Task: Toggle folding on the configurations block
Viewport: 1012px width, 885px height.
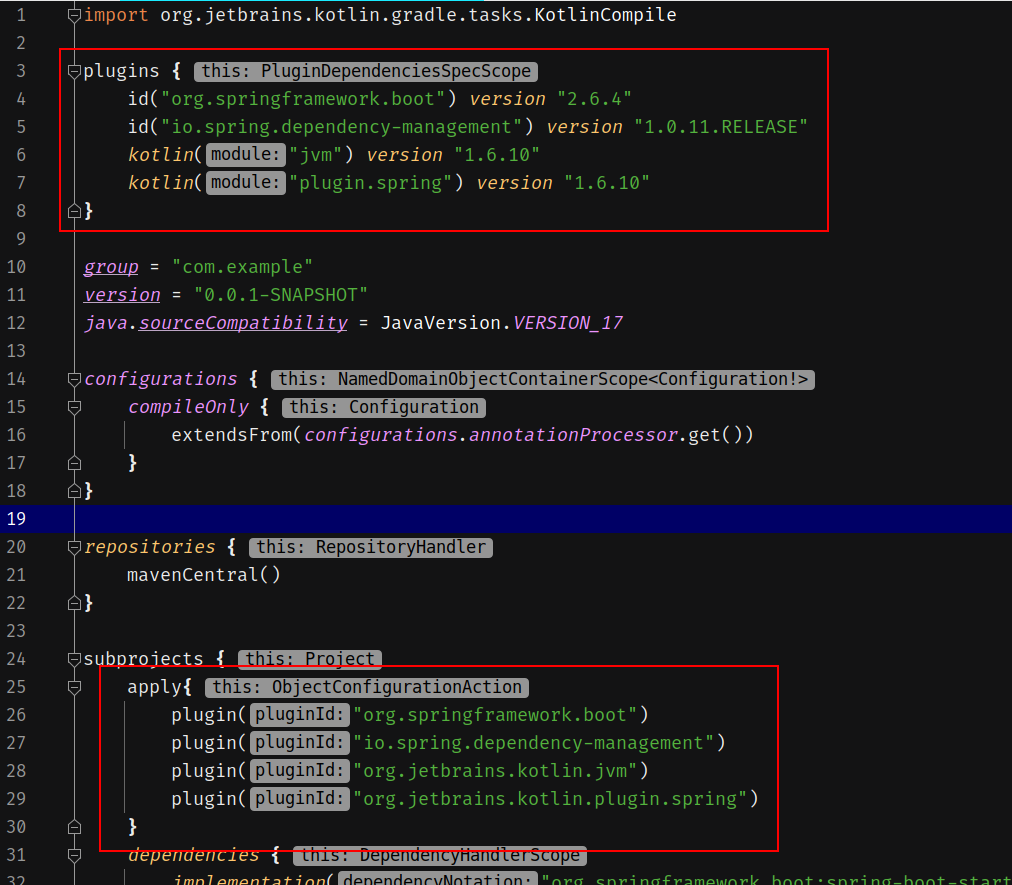Action: point(73,379)
